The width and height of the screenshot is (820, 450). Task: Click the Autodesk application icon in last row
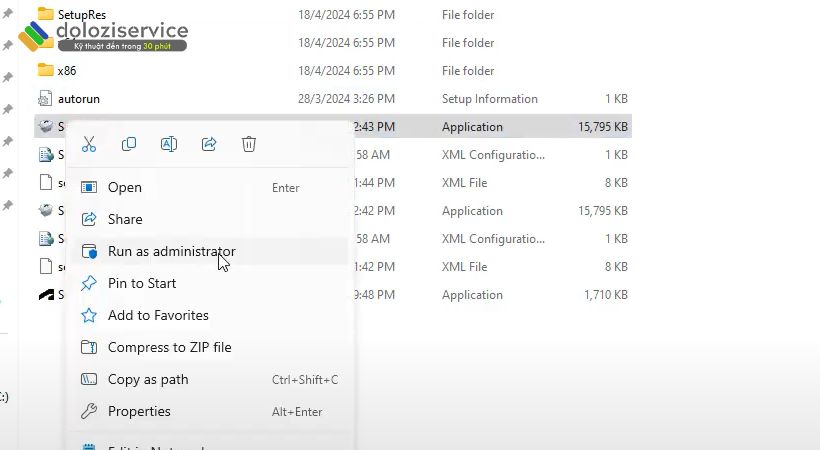(46, 295)
